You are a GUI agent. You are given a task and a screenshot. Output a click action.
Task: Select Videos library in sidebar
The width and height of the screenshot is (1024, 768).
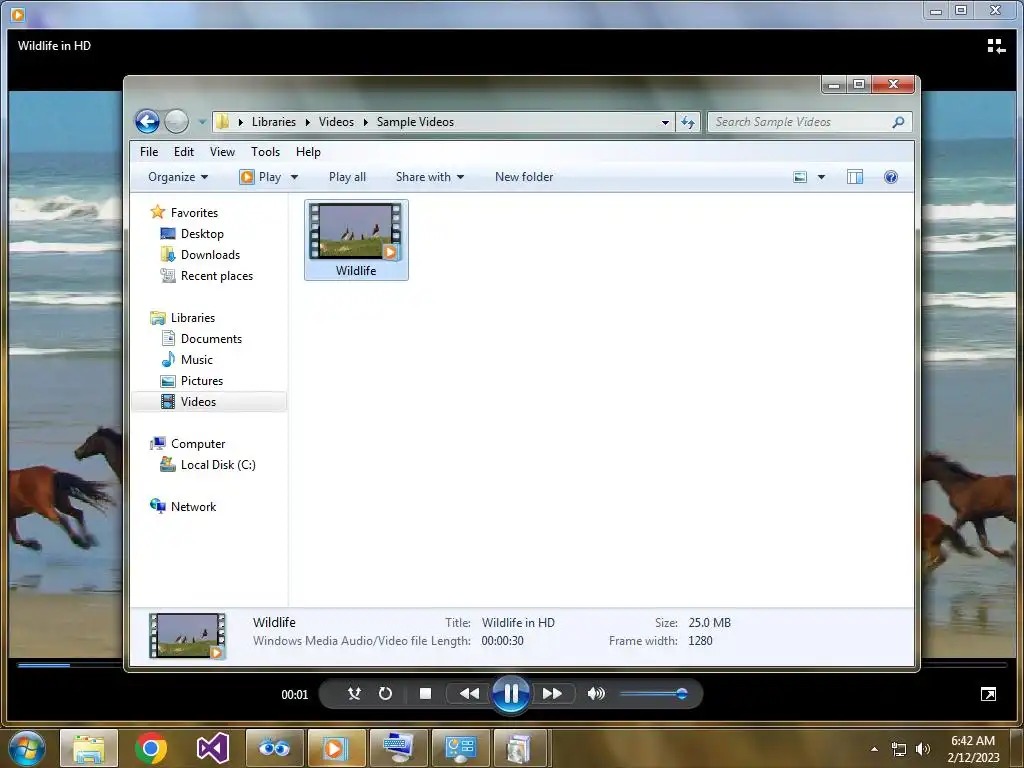pyautogui.click(x=209, y=402)
